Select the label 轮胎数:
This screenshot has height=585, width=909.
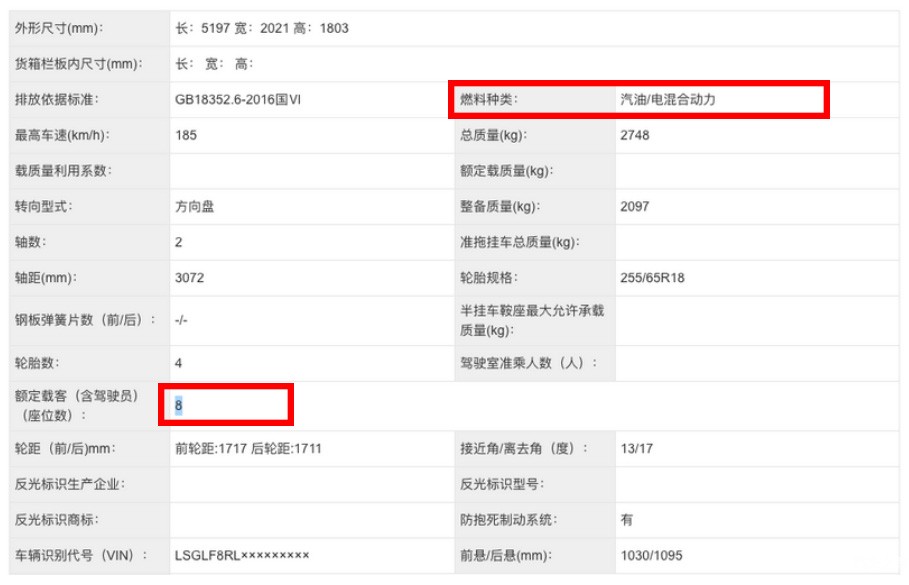[x=37, y=364]
